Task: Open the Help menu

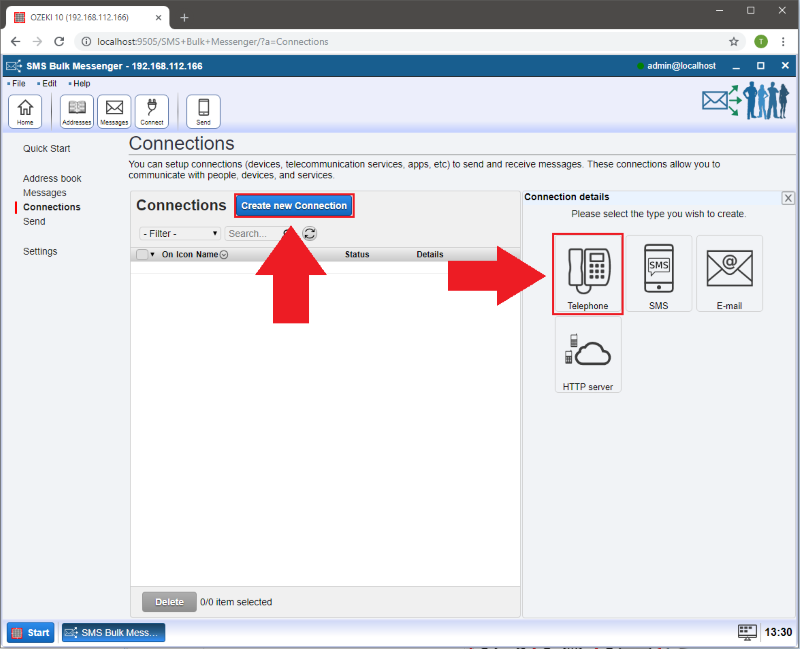Action: coord(81,84)
